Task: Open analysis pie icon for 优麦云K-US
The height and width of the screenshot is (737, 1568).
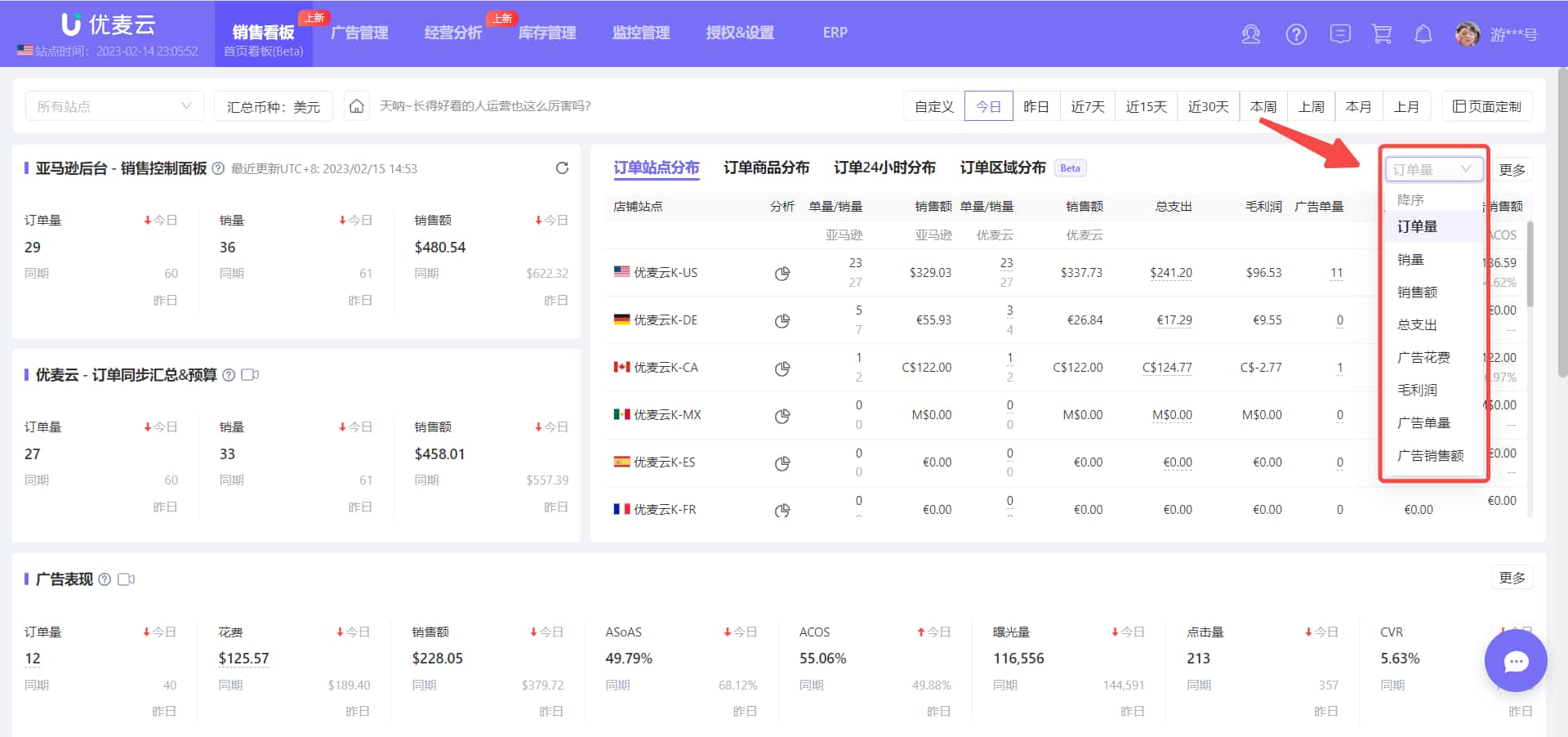Action: pos(782,273)
